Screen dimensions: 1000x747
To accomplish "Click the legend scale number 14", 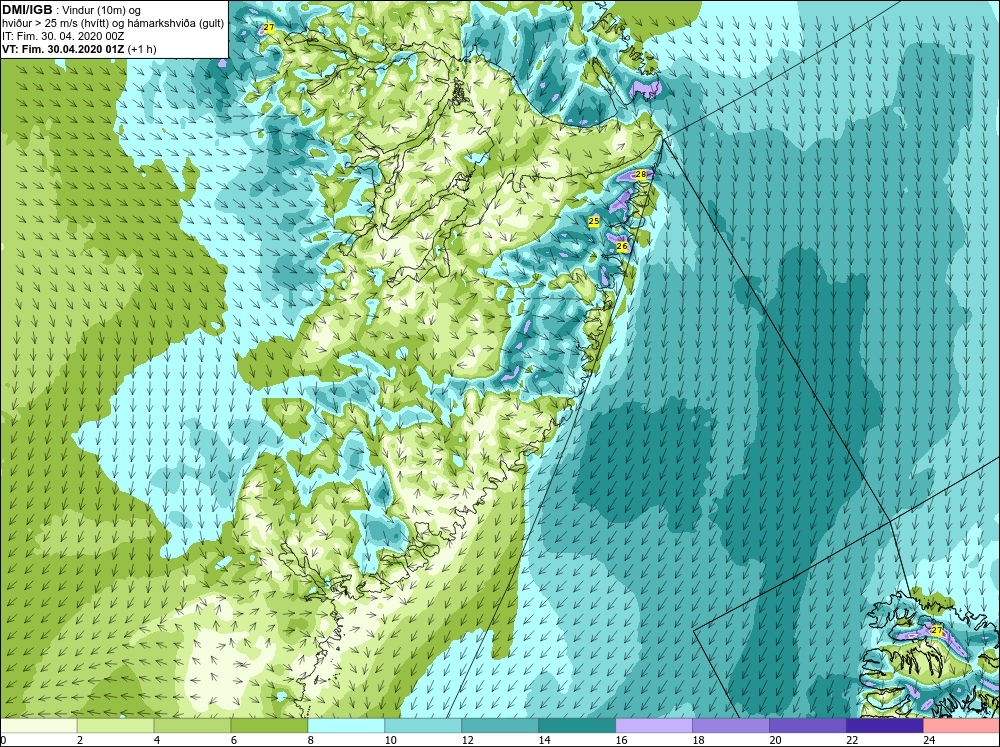I will tap(544, 740).
